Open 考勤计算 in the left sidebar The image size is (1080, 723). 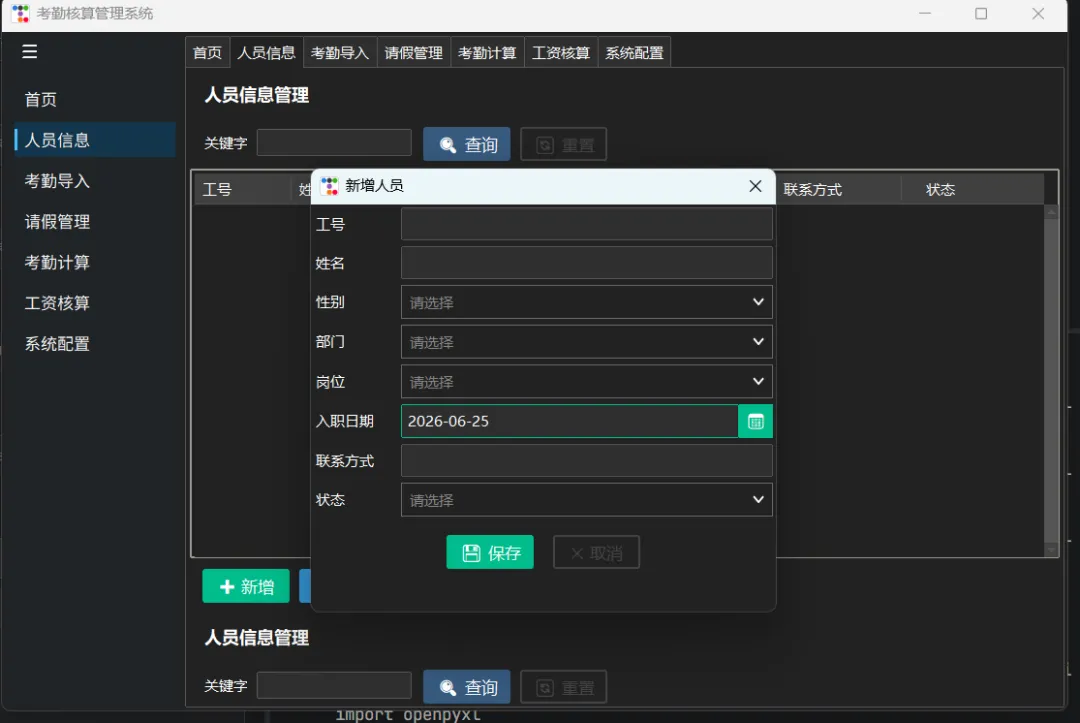pyautogui.click(x=95, y=262)
